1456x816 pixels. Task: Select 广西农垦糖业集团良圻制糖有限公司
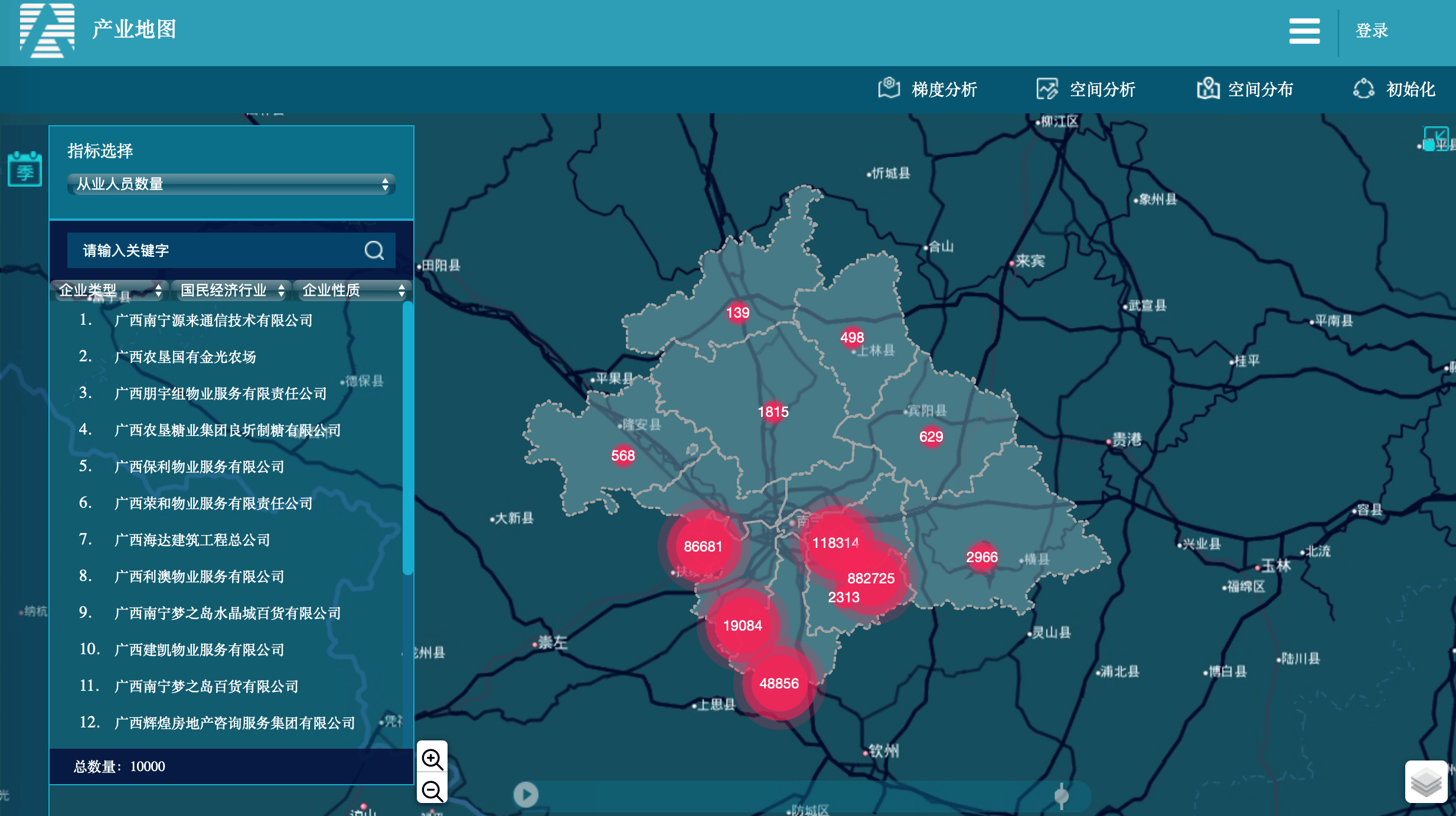point(227,430)
